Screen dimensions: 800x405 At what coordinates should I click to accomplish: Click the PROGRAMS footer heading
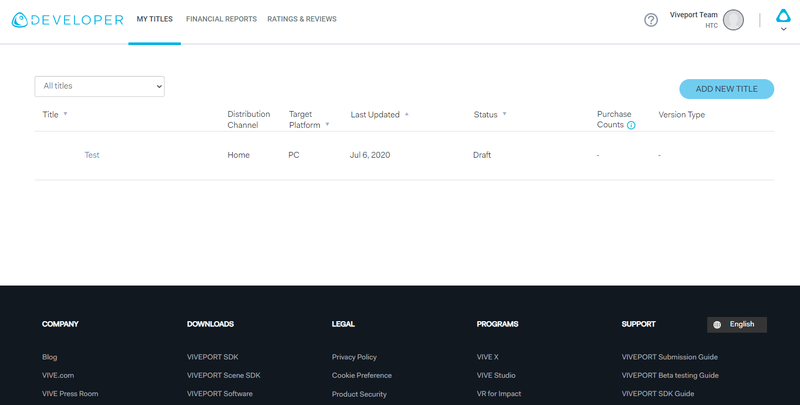tap(497, 324)
